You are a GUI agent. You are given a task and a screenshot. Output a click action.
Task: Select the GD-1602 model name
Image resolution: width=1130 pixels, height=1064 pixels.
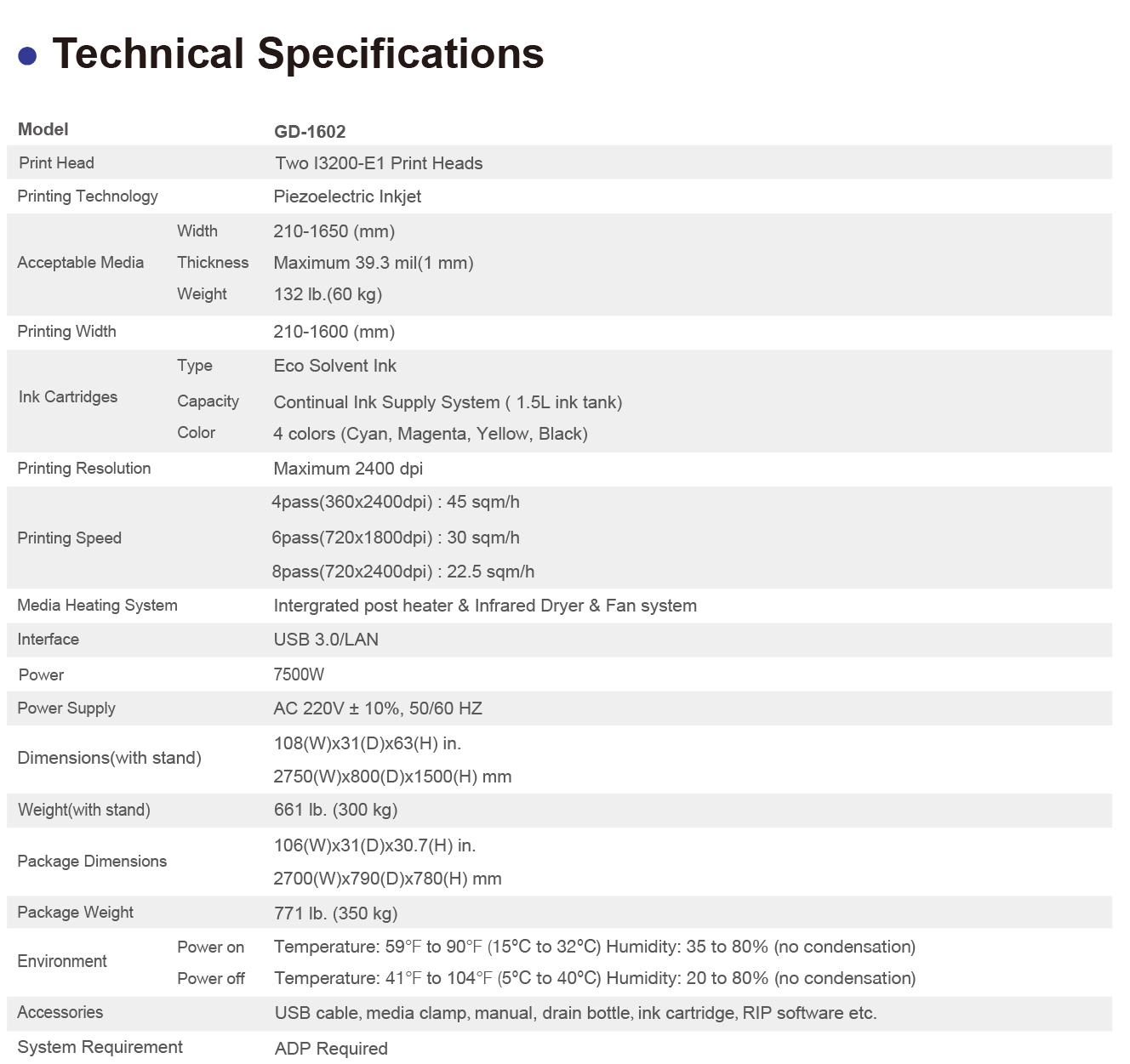[310, 132]
